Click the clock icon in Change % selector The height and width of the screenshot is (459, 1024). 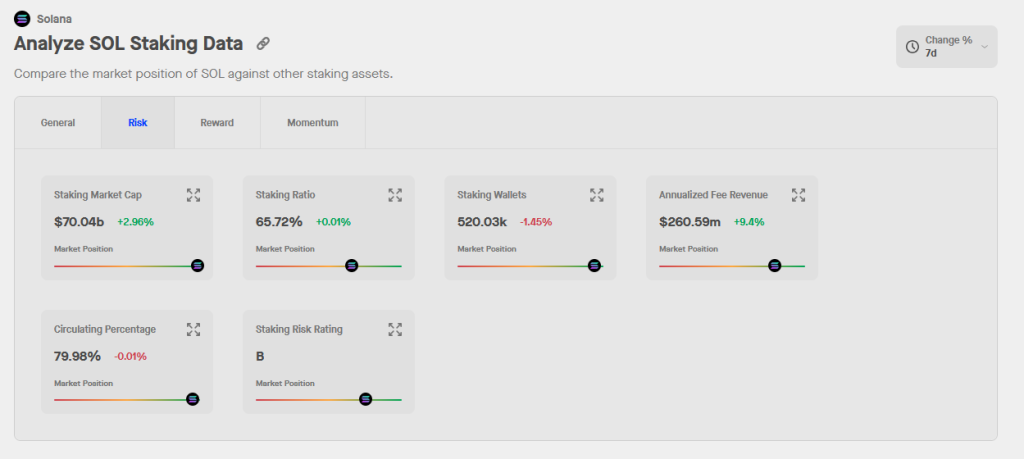tap(912, 47)
